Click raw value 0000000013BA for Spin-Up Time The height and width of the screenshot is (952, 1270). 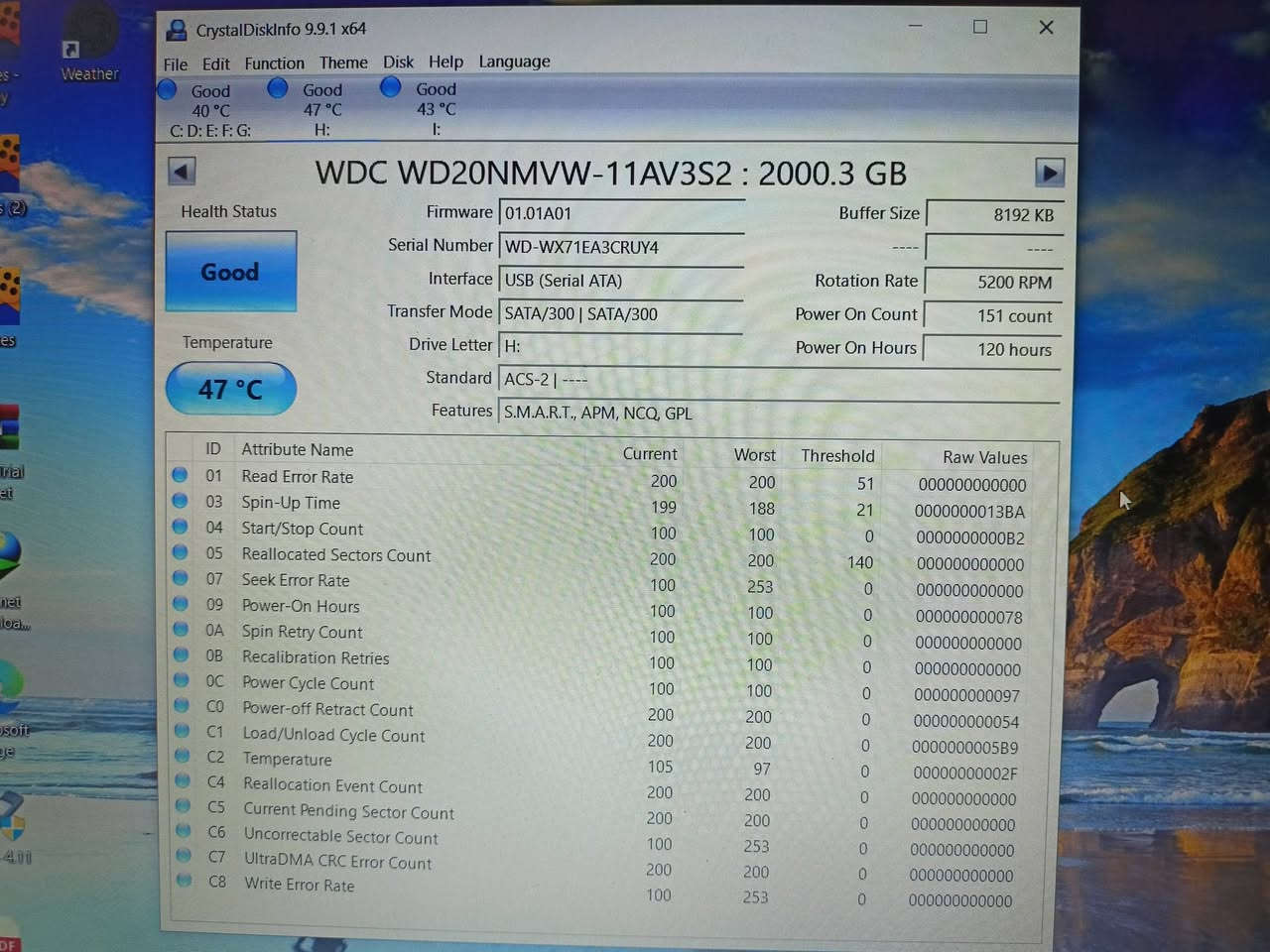coord(969,512)
